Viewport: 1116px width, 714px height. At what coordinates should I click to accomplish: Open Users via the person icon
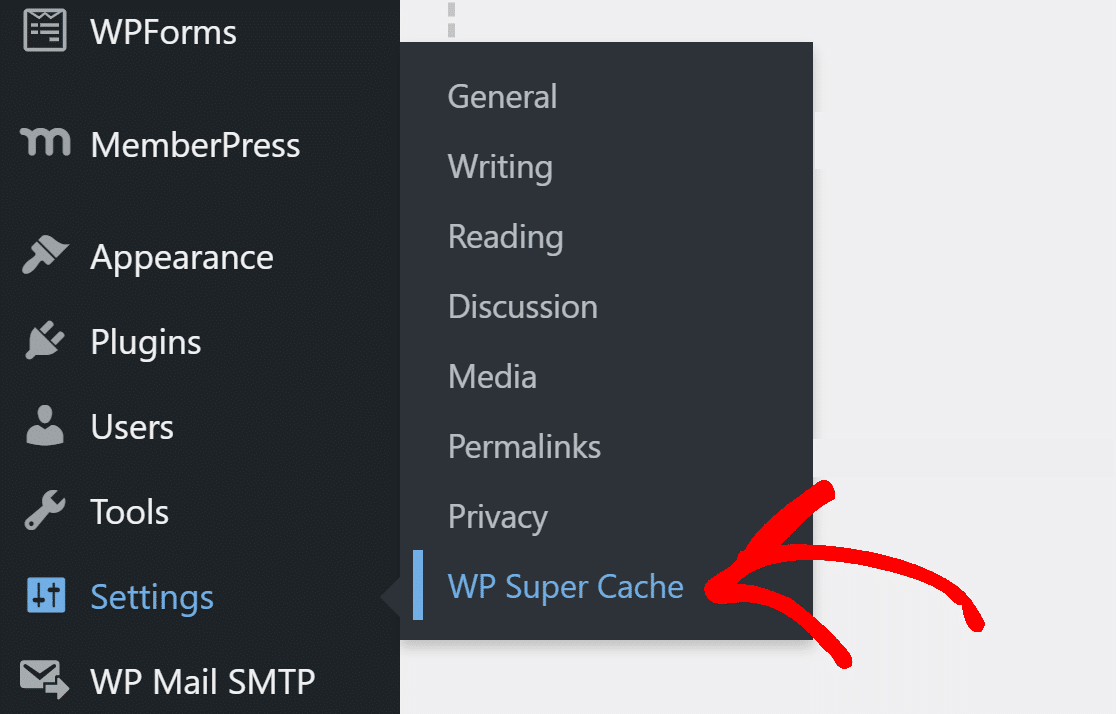click(x=44, y=425)
